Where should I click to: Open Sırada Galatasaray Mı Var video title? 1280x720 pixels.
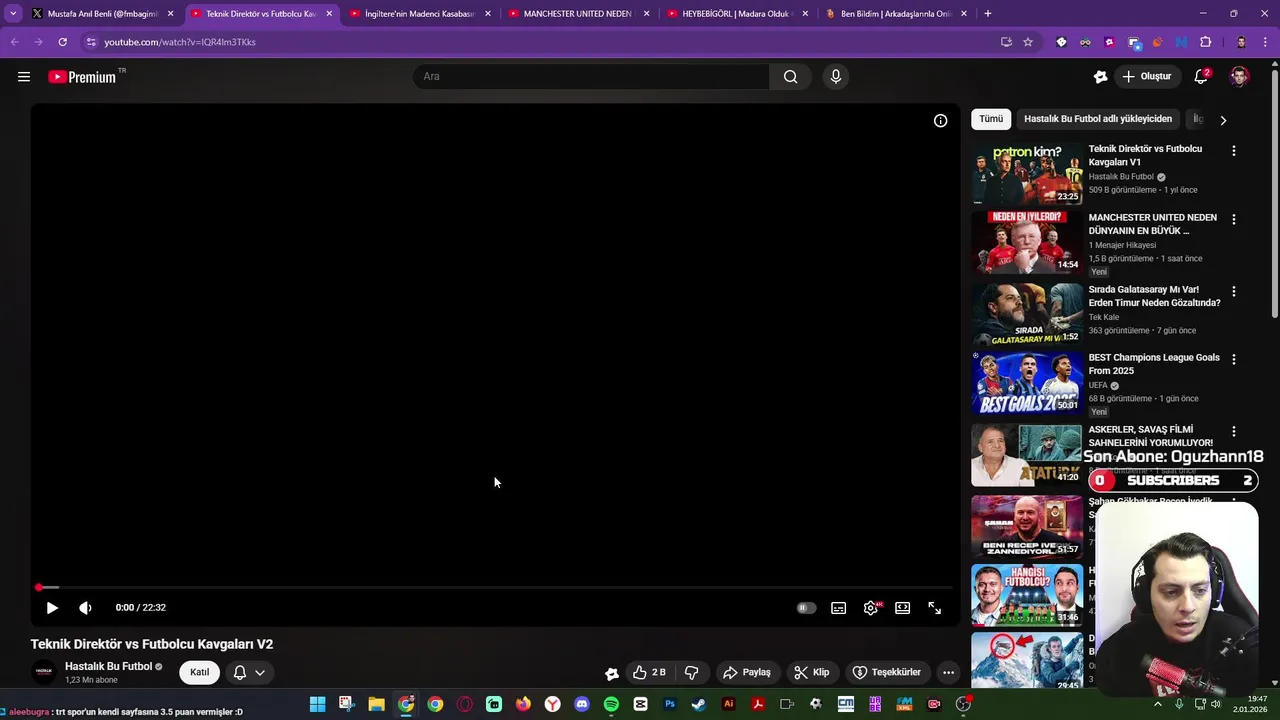tap(1154, 296)
